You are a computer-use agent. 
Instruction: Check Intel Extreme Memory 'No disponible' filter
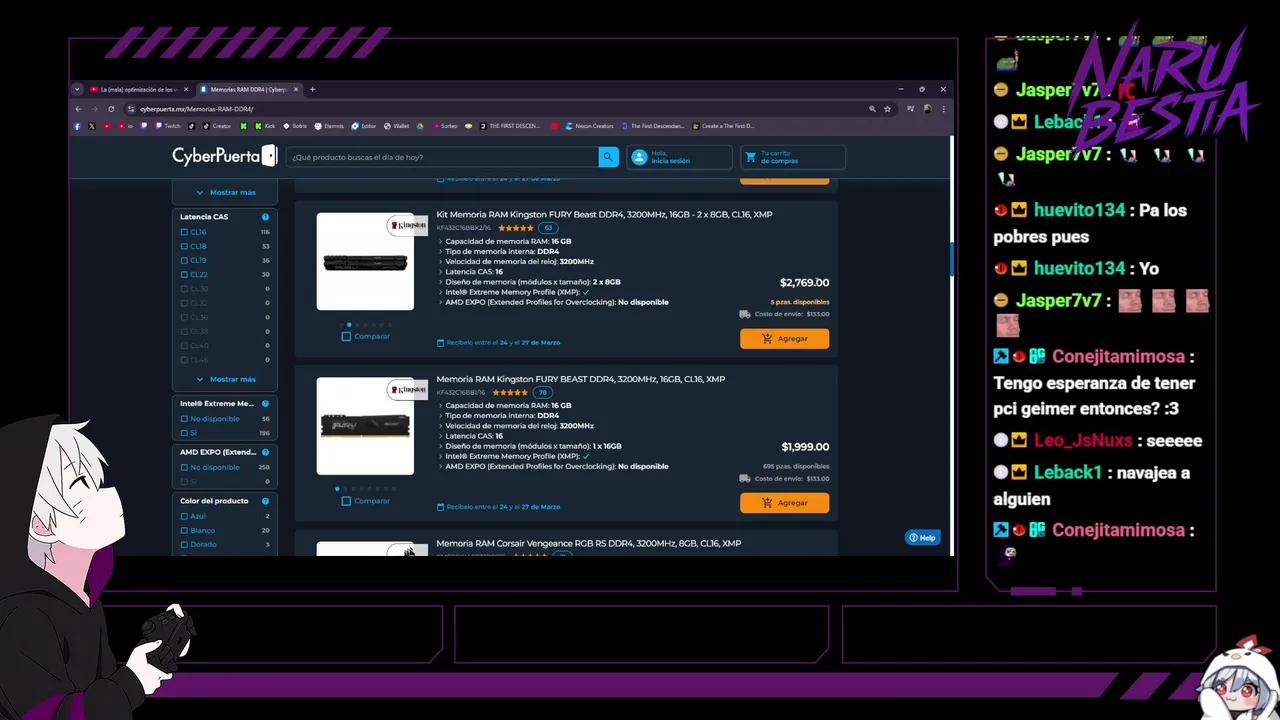[184, 419]
